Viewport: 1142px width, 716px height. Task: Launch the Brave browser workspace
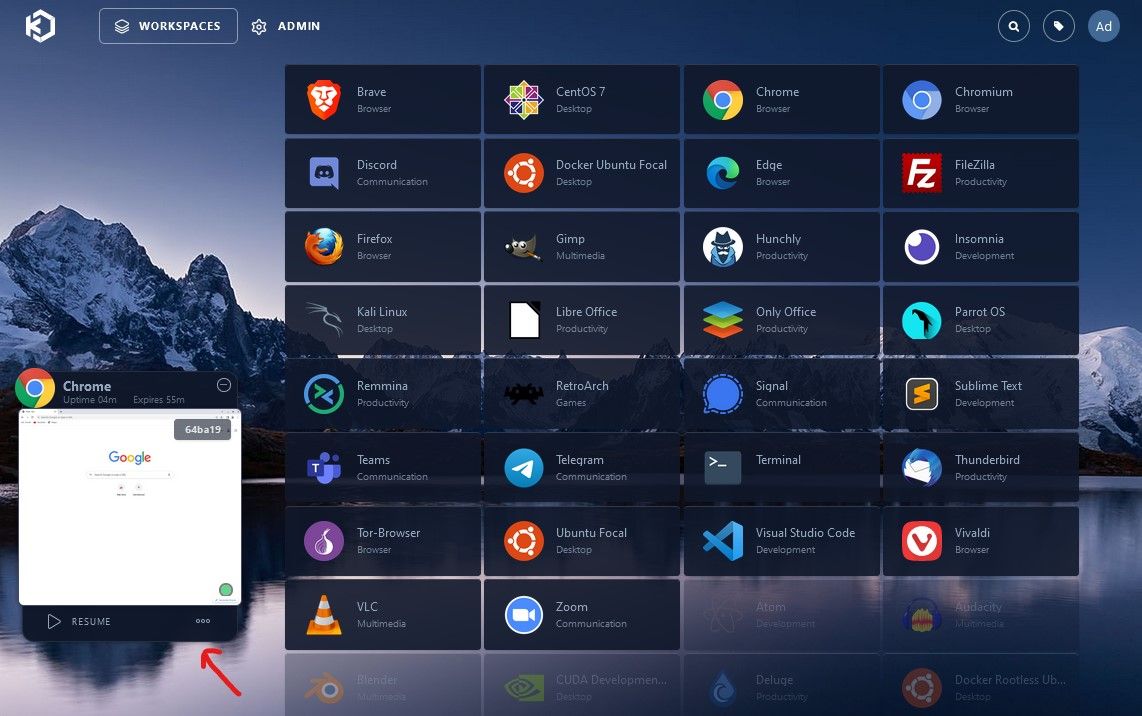click(382, 99)
